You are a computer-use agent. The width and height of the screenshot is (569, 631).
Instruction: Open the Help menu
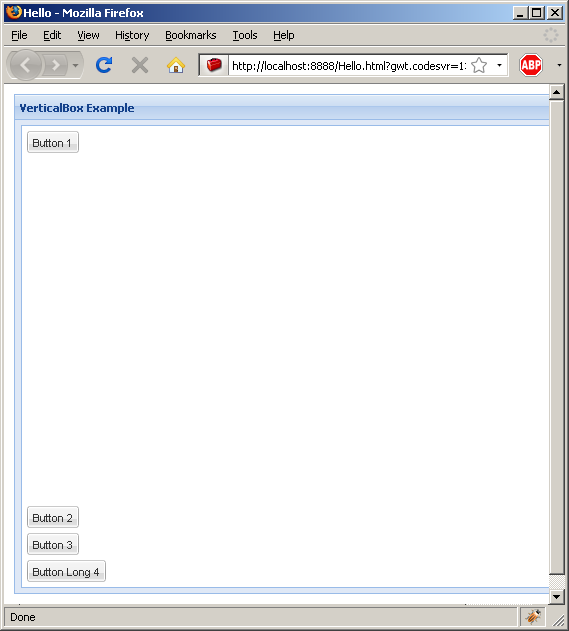click(284, 35)
